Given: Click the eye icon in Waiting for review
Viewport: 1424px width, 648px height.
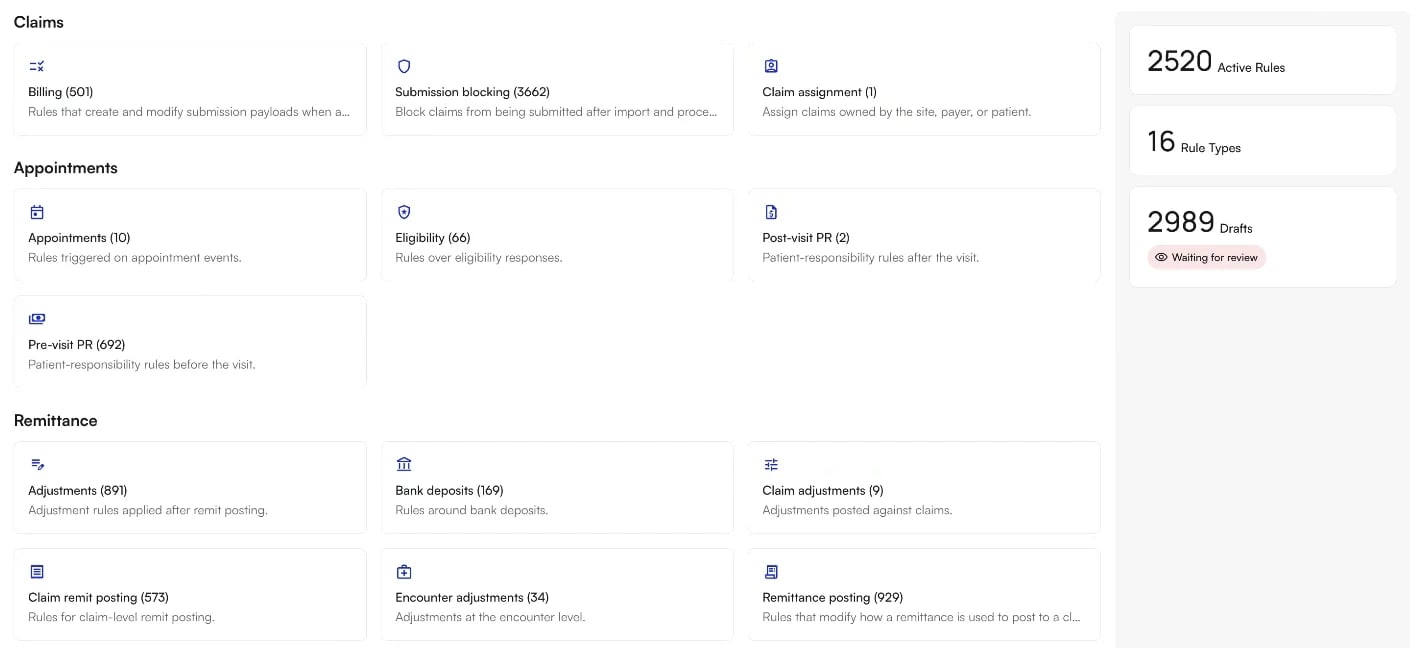Looking at the screenshot, I should coord(1161,257).
